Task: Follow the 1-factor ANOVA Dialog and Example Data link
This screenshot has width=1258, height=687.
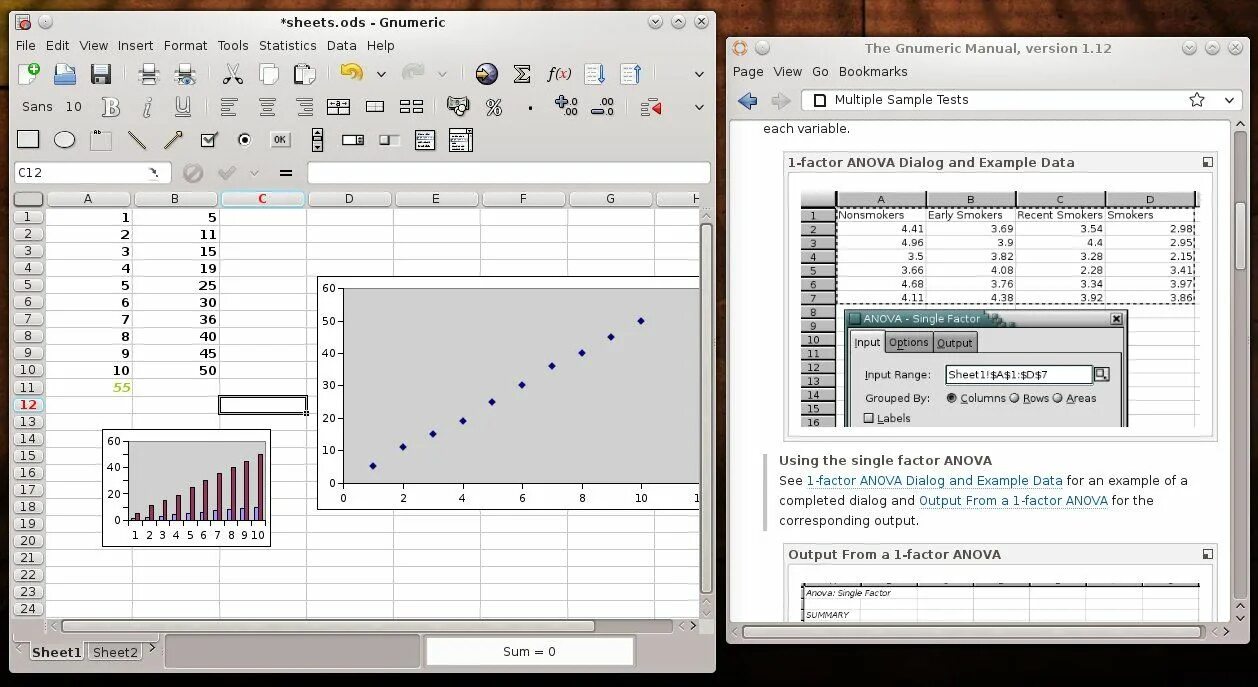Action: [x=934, y=481]
